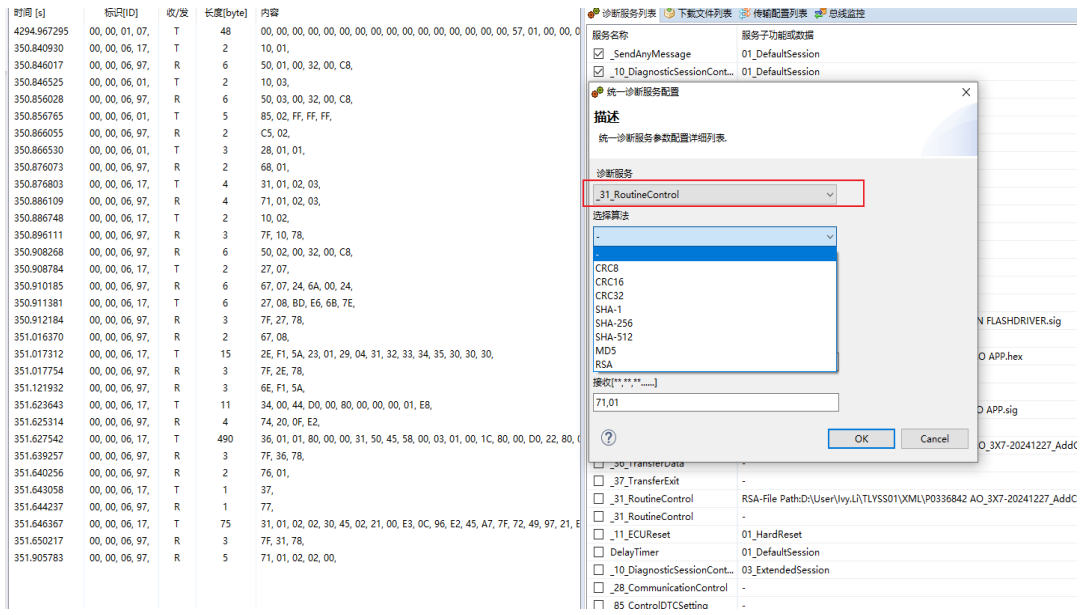Collapse the 选择算法 dropdown list
The height and width of the screenshot is (615, 1082).
829,236
